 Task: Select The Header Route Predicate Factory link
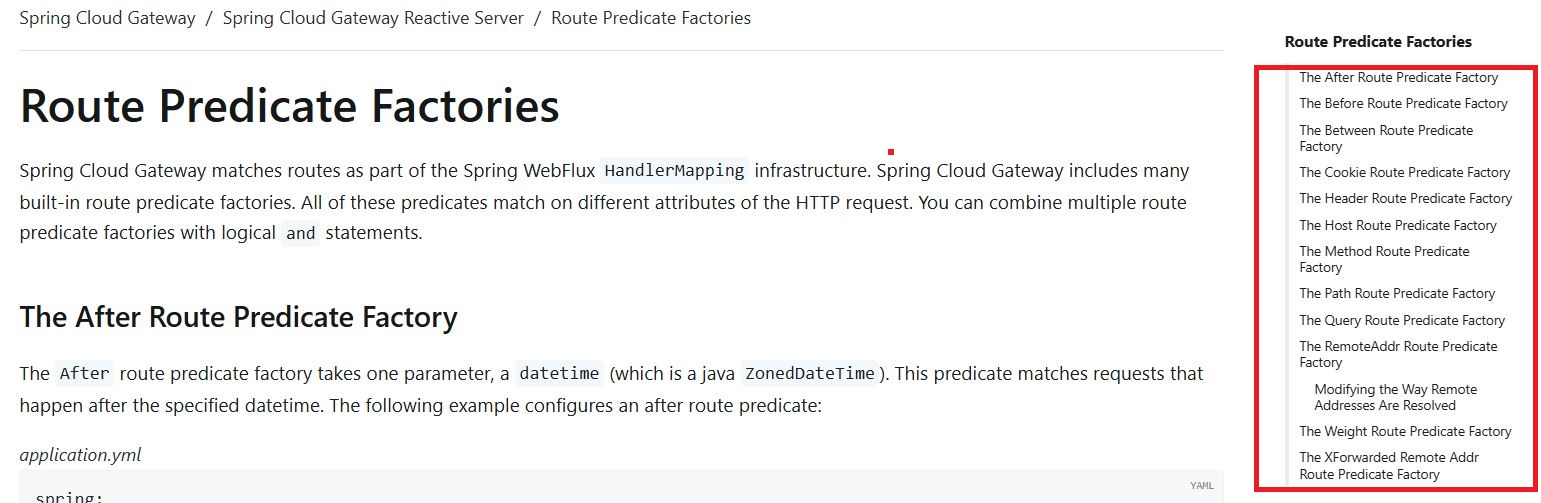1405,198
